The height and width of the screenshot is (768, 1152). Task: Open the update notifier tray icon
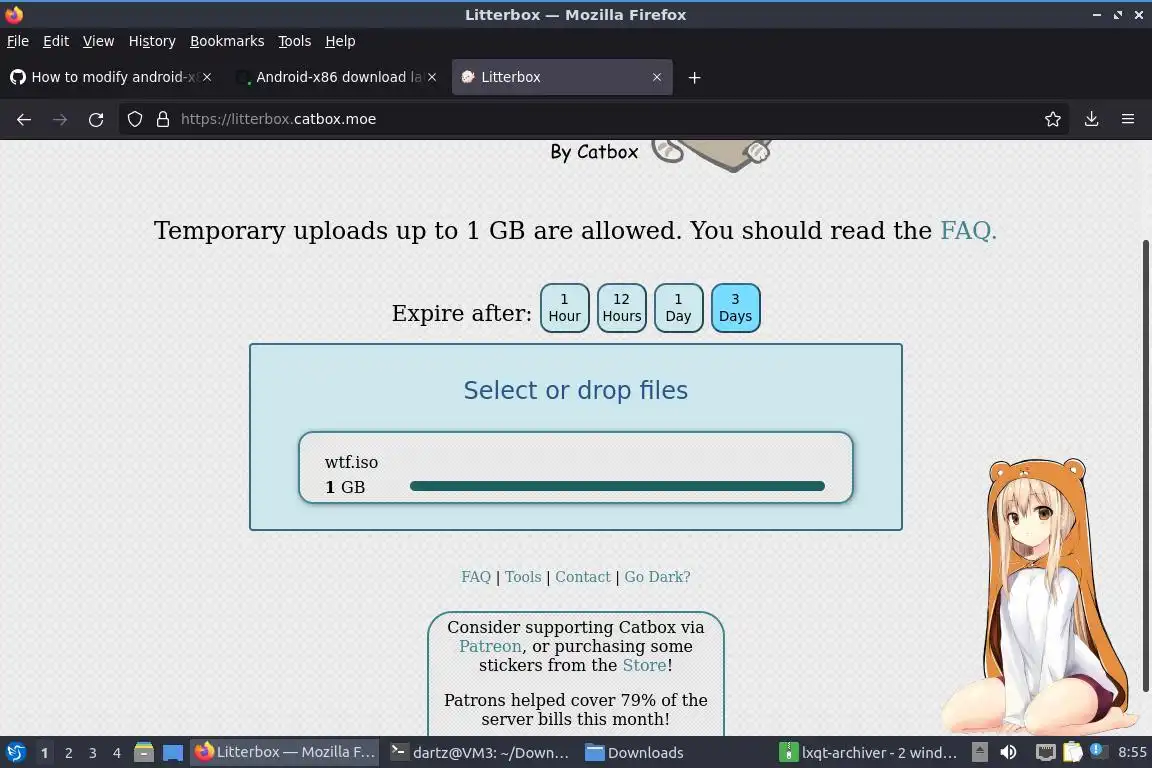pyautogui.click(x=1097, y=751)
